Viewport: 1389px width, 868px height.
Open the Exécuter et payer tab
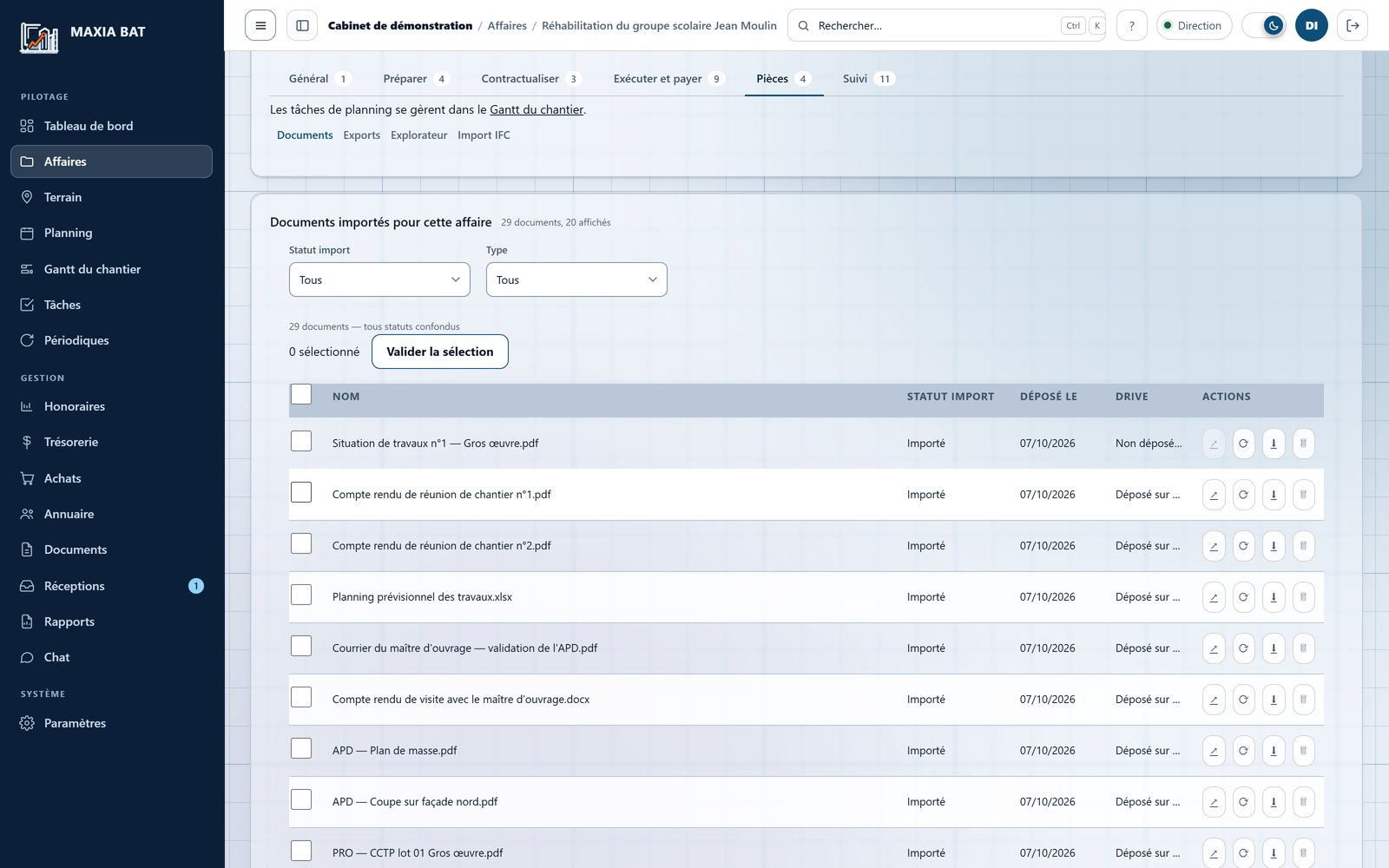(668, 79)
